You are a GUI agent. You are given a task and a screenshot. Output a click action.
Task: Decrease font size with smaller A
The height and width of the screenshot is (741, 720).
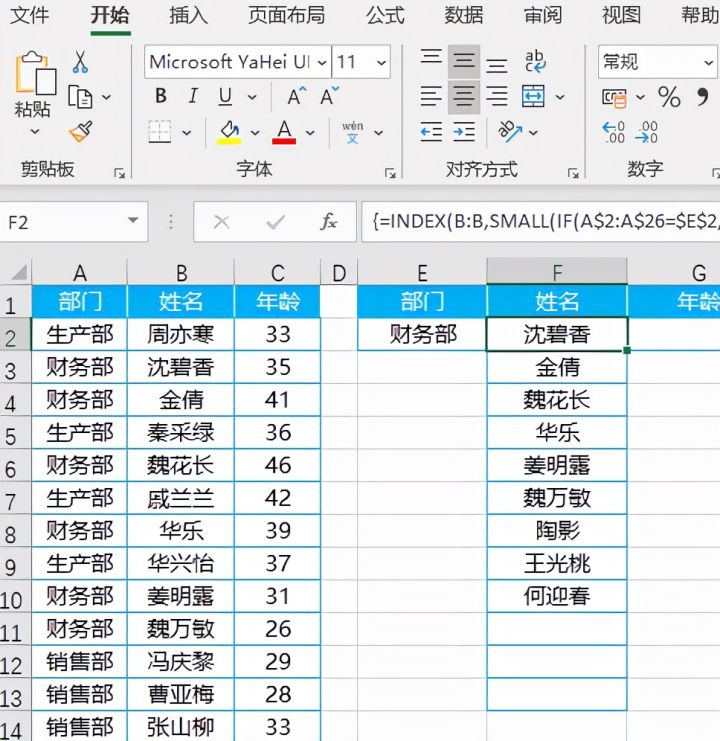click(x=329, y=96)
